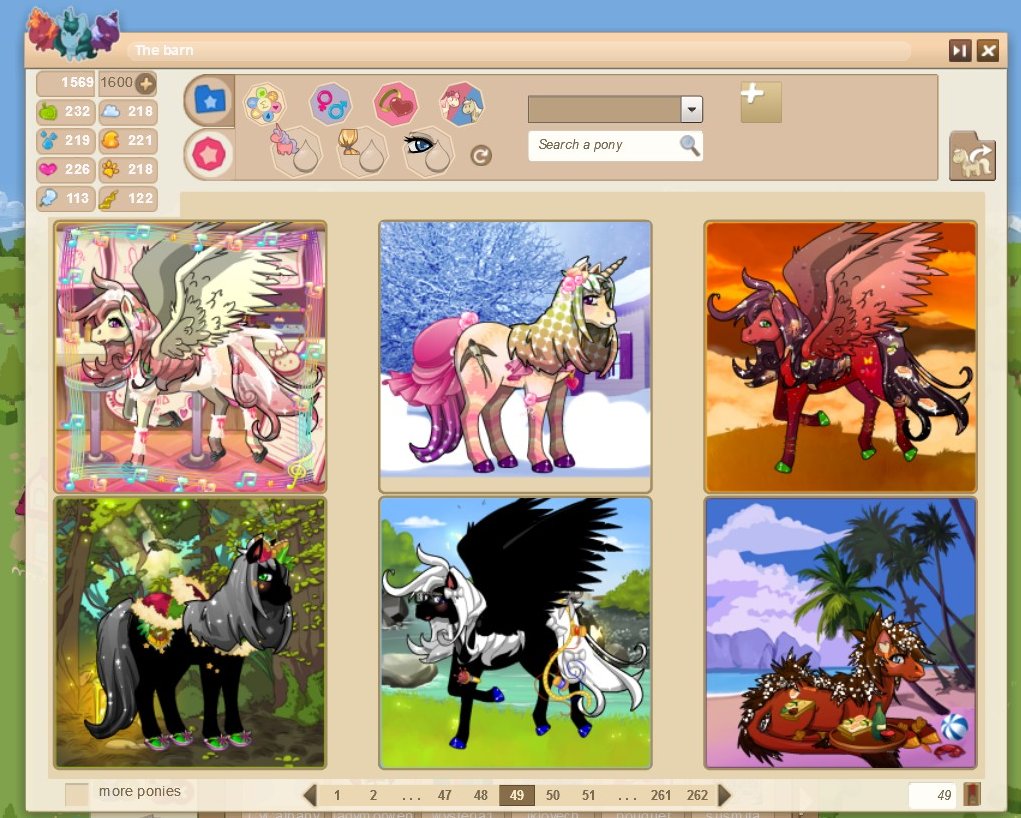Jump to page 2
Viewport: 1021px width, 818px height.
point(373,795)
